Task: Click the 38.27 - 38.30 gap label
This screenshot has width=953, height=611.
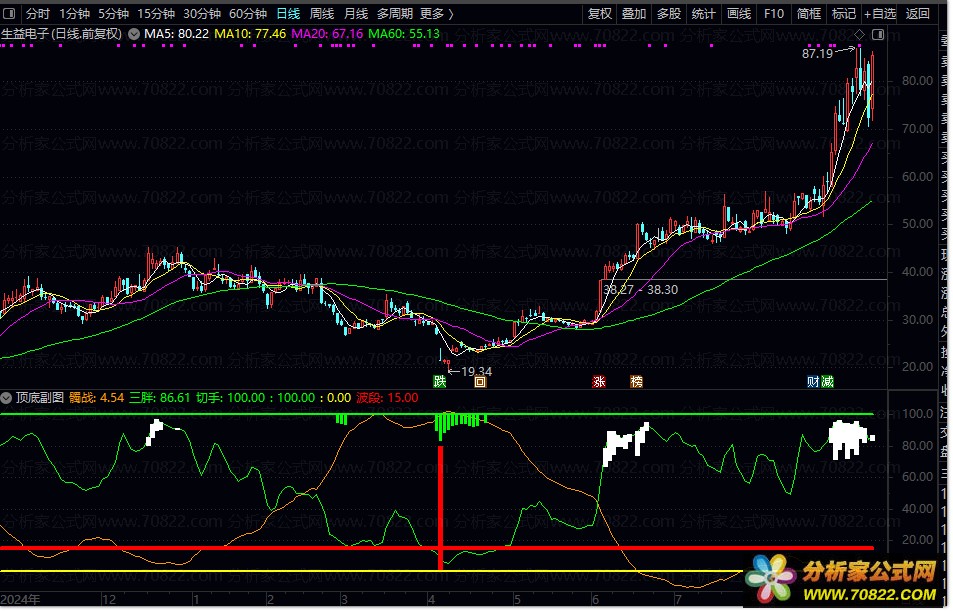Action: coord(641,290)
